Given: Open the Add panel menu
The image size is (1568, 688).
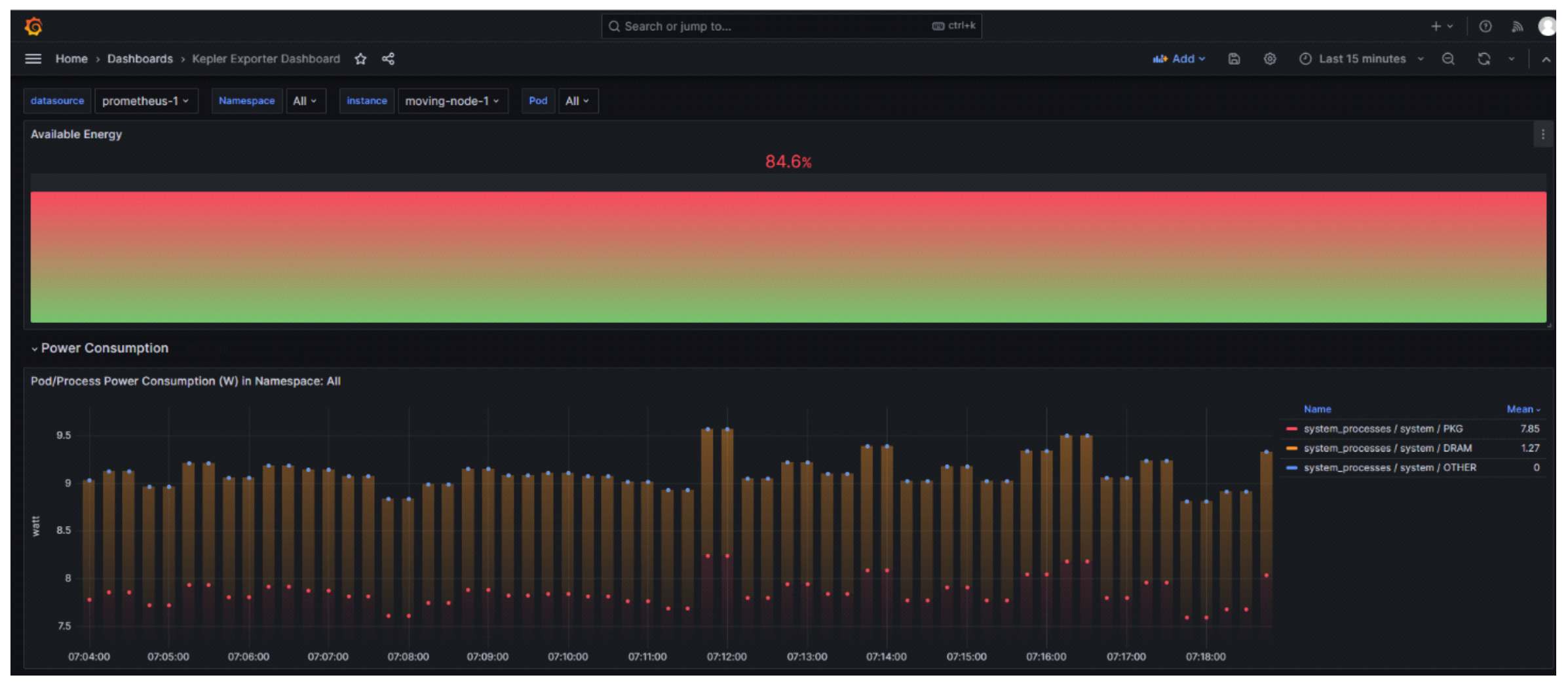Looking at the screenshot, I should click(x=1179, y=59).
